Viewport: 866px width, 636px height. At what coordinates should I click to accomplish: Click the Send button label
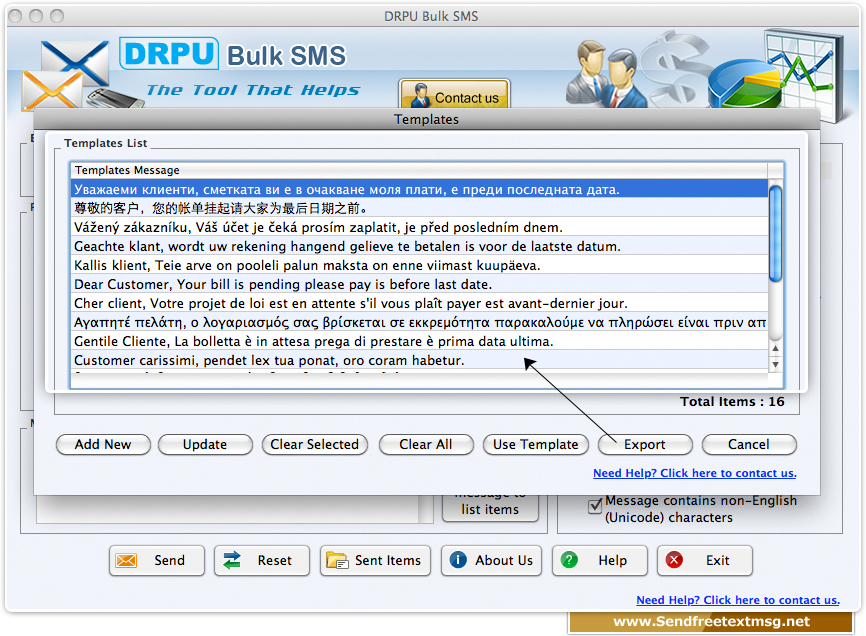coord(170,560)
